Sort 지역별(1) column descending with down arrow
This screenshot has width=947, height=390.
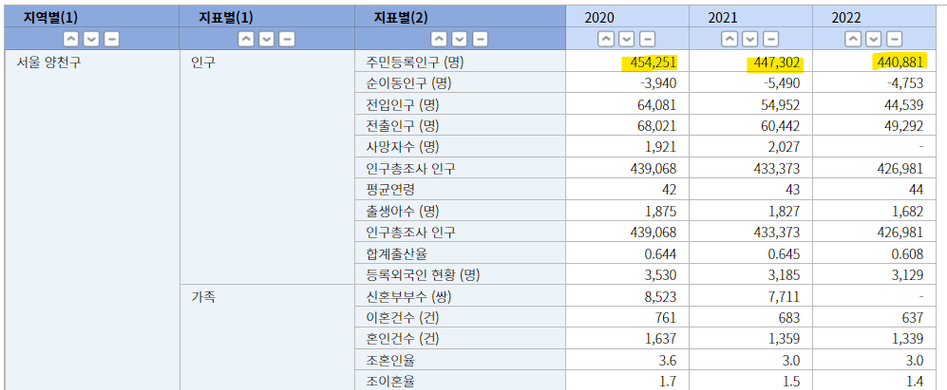tap(91, 39)
